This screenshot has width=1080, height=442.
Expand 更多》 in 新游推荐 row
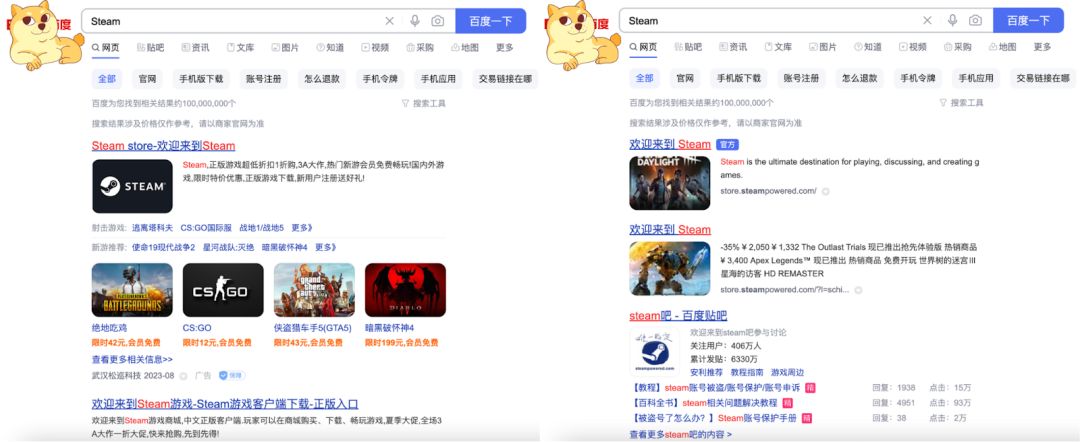coord(326,247)
